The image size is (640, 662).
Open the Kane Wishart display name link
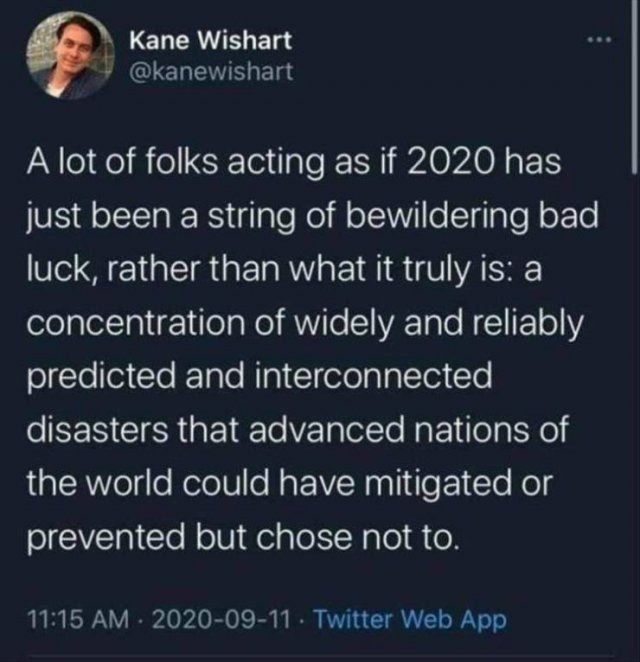pos(211,41)
